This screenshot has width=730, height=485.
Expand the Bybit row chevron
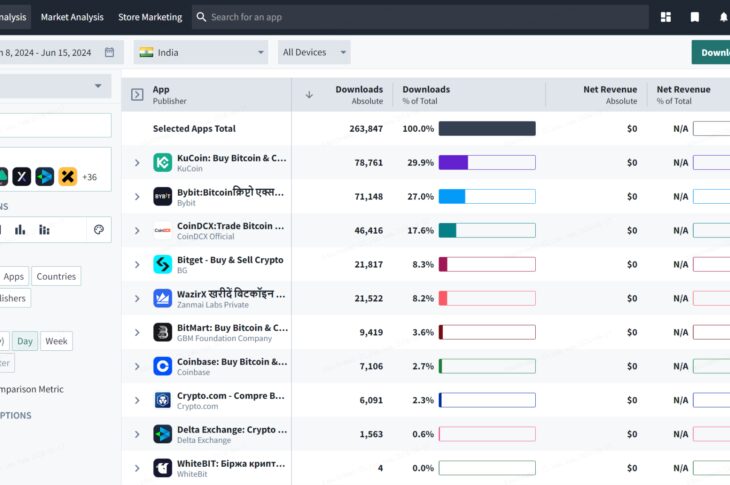(137, 197)
